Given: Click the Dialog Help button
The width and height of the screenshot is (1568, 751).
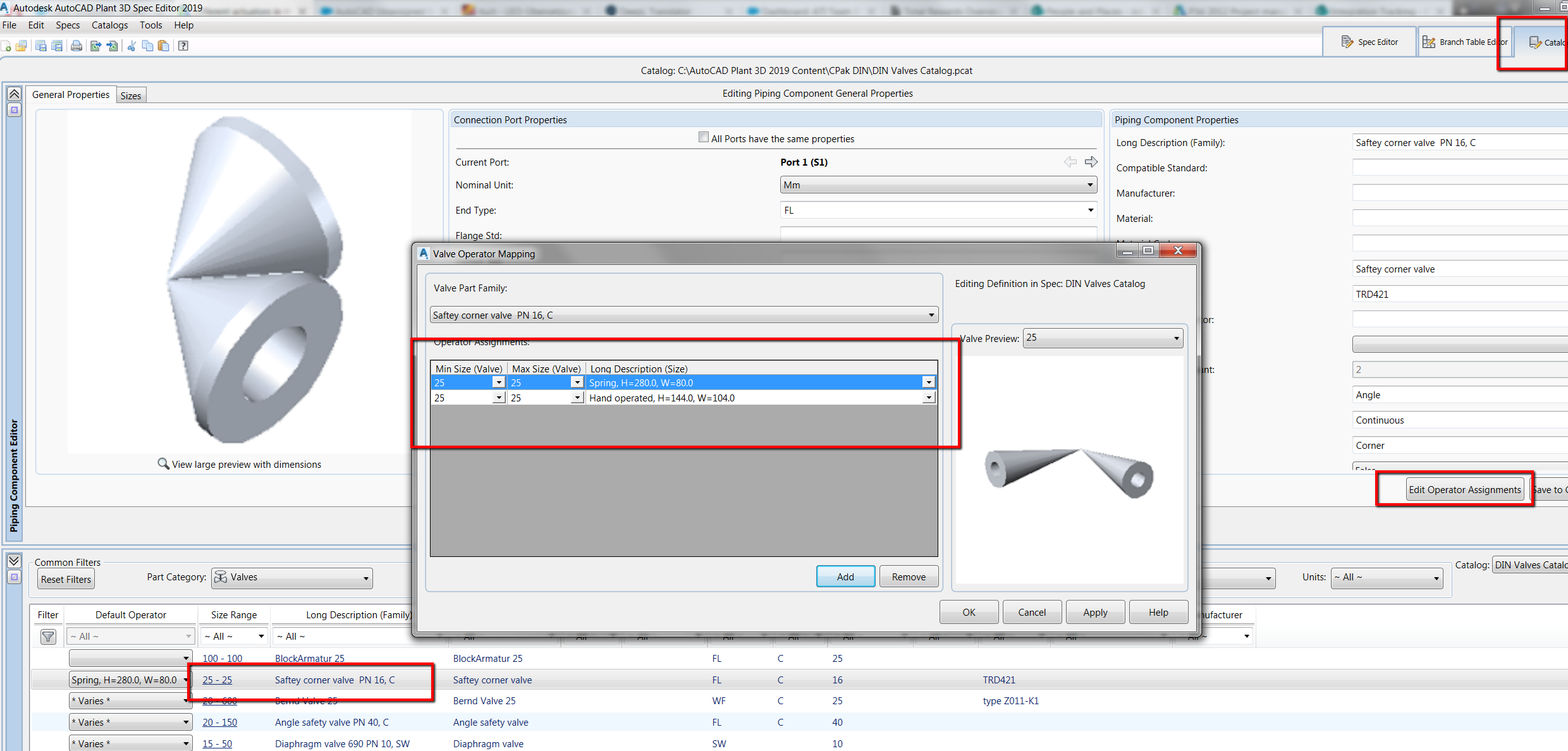Looking at the screenshot, I should pos(1158,612).
